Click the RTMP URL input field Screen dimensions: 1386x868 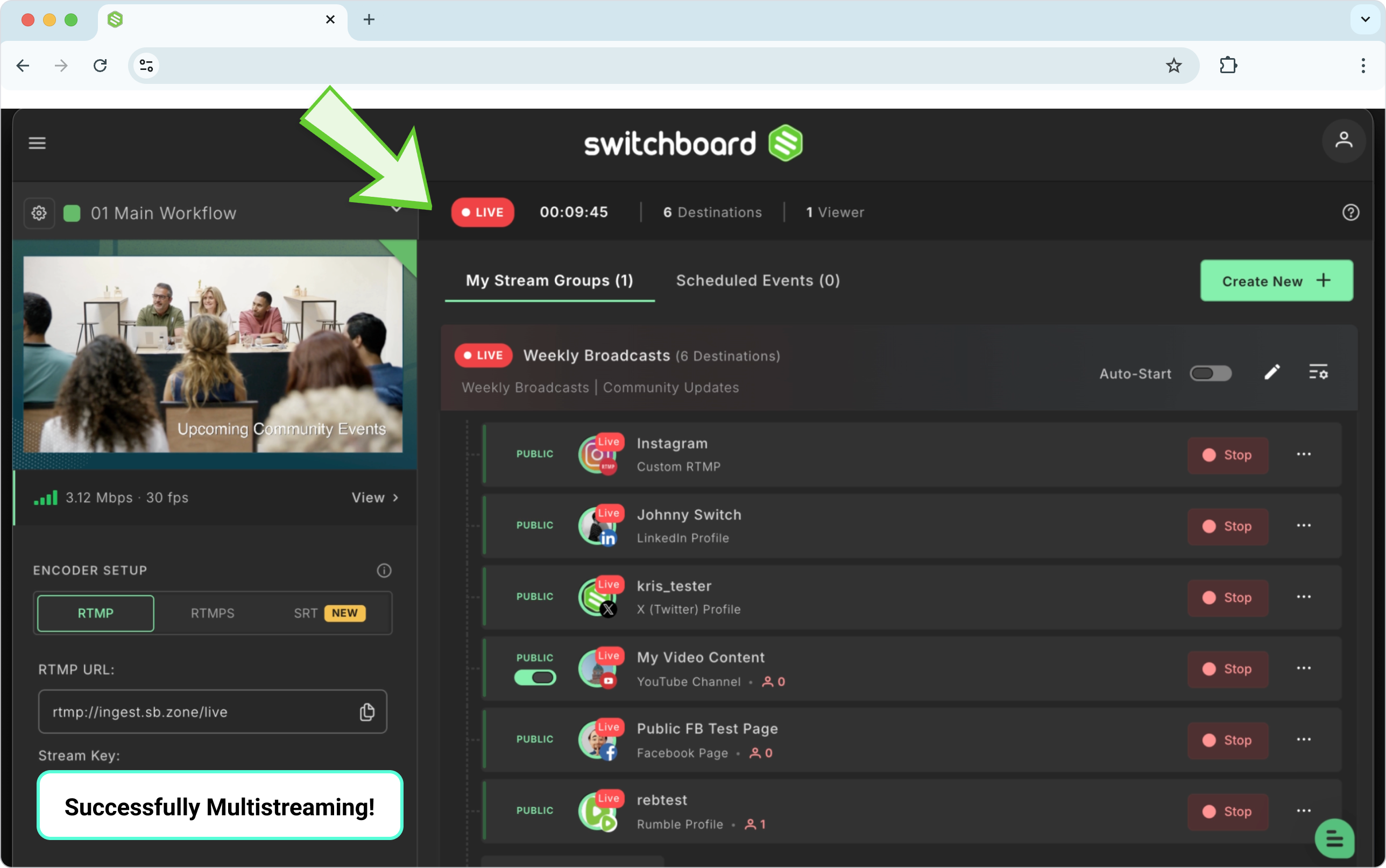click(x=213, y=712)
